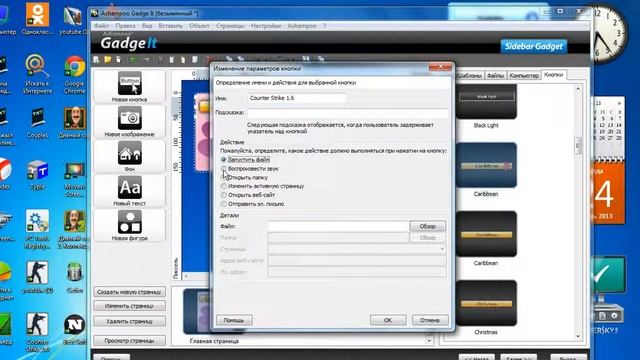The width and height of the screenshot is (640, 360).
Task: Click the orange calendar date gadget
Action: click(609, 193)
